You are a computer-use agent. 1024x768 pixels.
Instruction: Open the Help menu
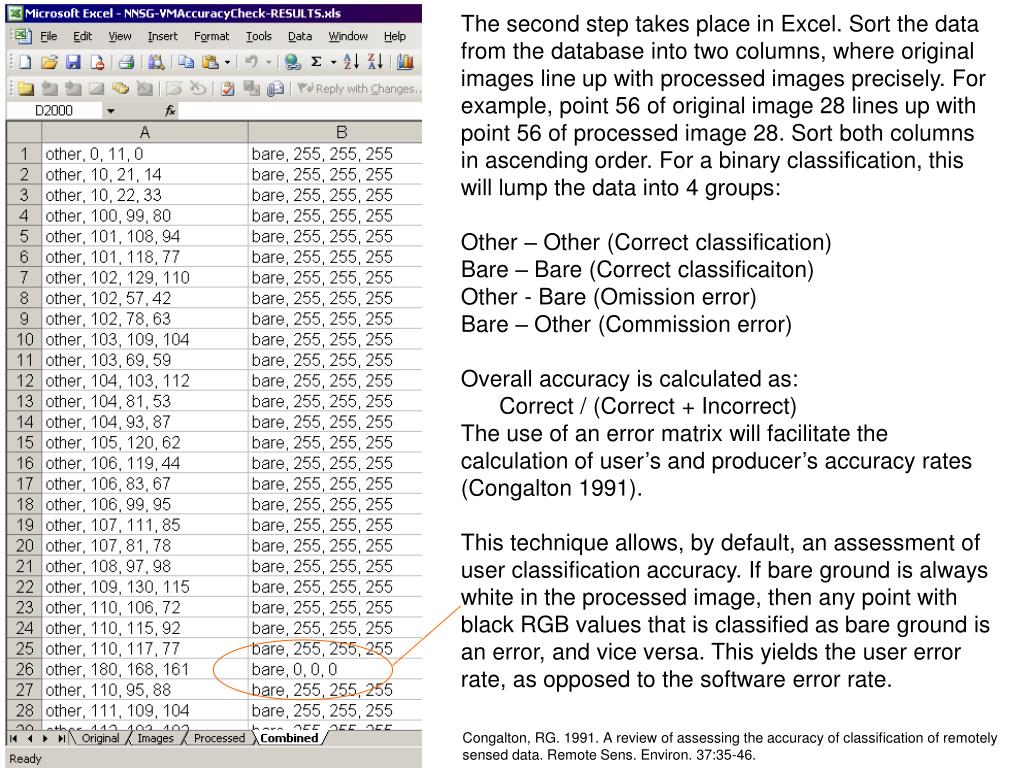[x=394, y=37]
